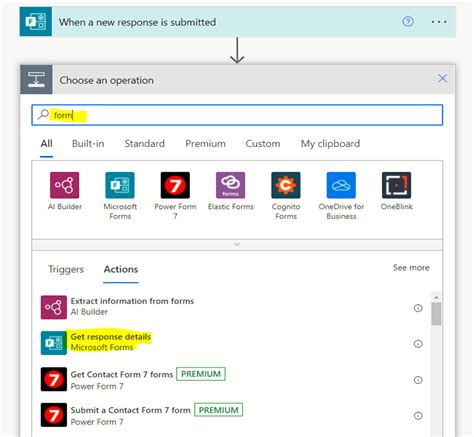Select the Cognito Forms connector icon
This screenshot has width=474, height=437.
click(x=286, y=185)
